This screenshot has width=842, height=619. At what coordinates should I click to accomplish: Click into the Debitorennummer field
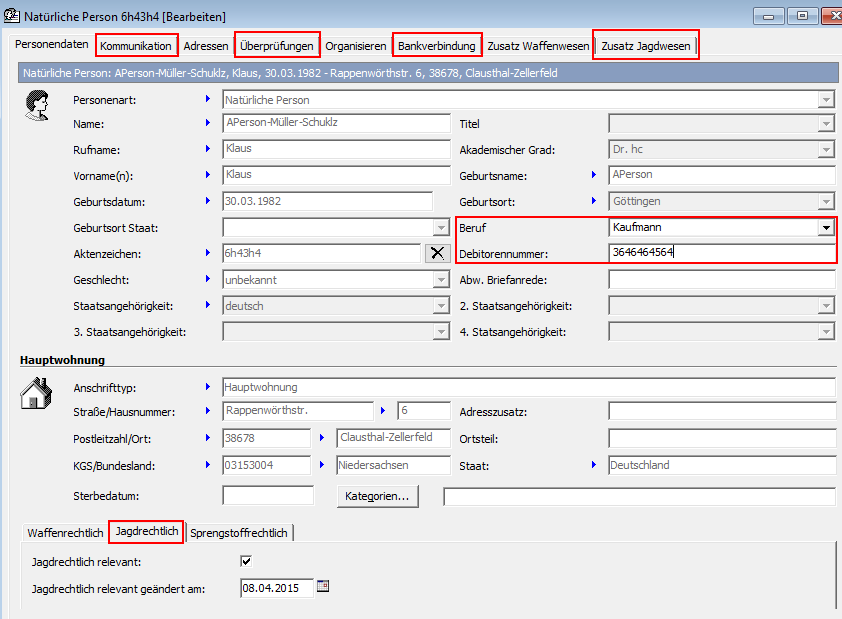click(720, 253)
